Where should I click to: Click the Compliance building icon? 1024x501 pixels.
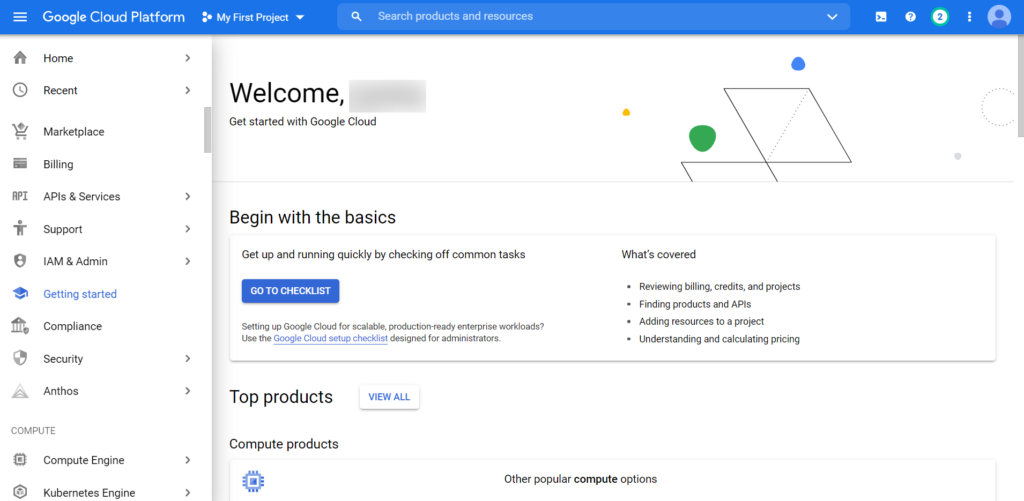click(20, 326)
